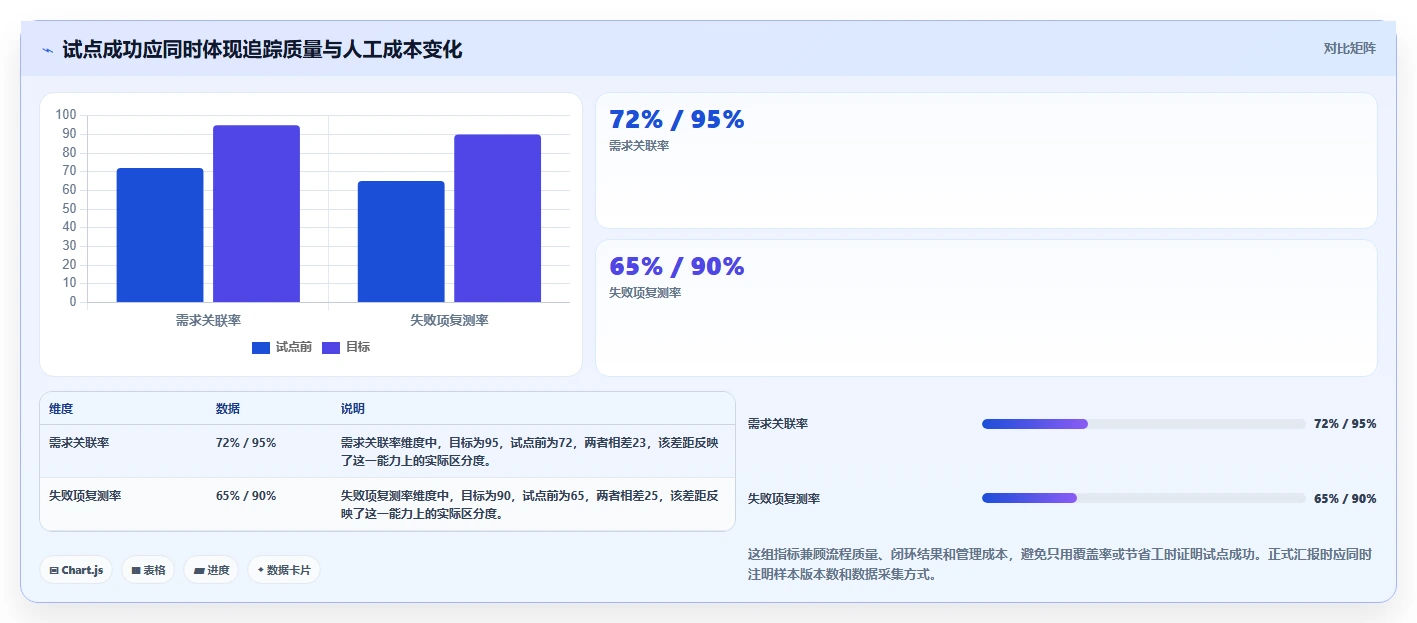
Task: Click the 失败项复测率 label beside the progress bar
Action: (x=784, y=498)
